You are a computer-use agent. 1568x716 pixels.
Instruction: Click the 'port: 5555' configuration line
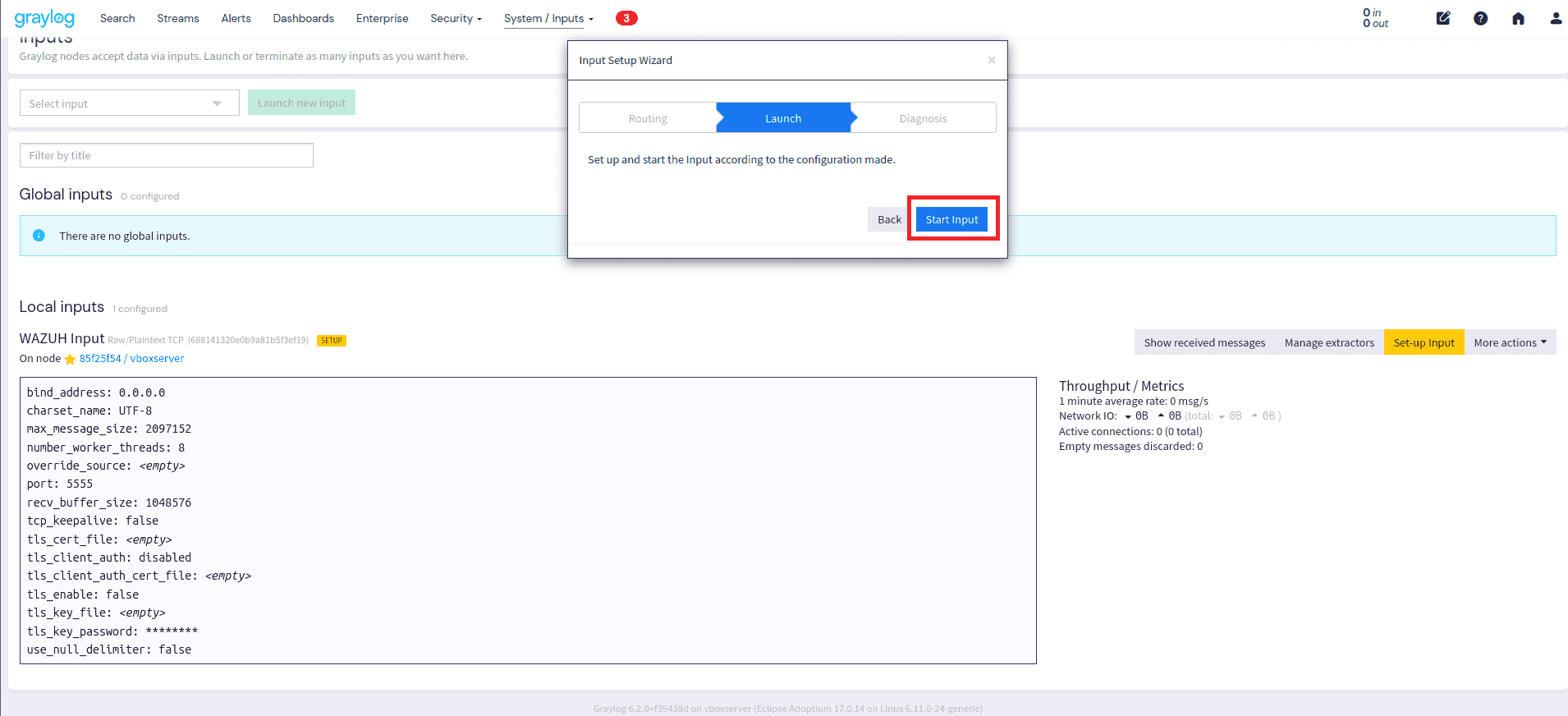tap(60, 484)
